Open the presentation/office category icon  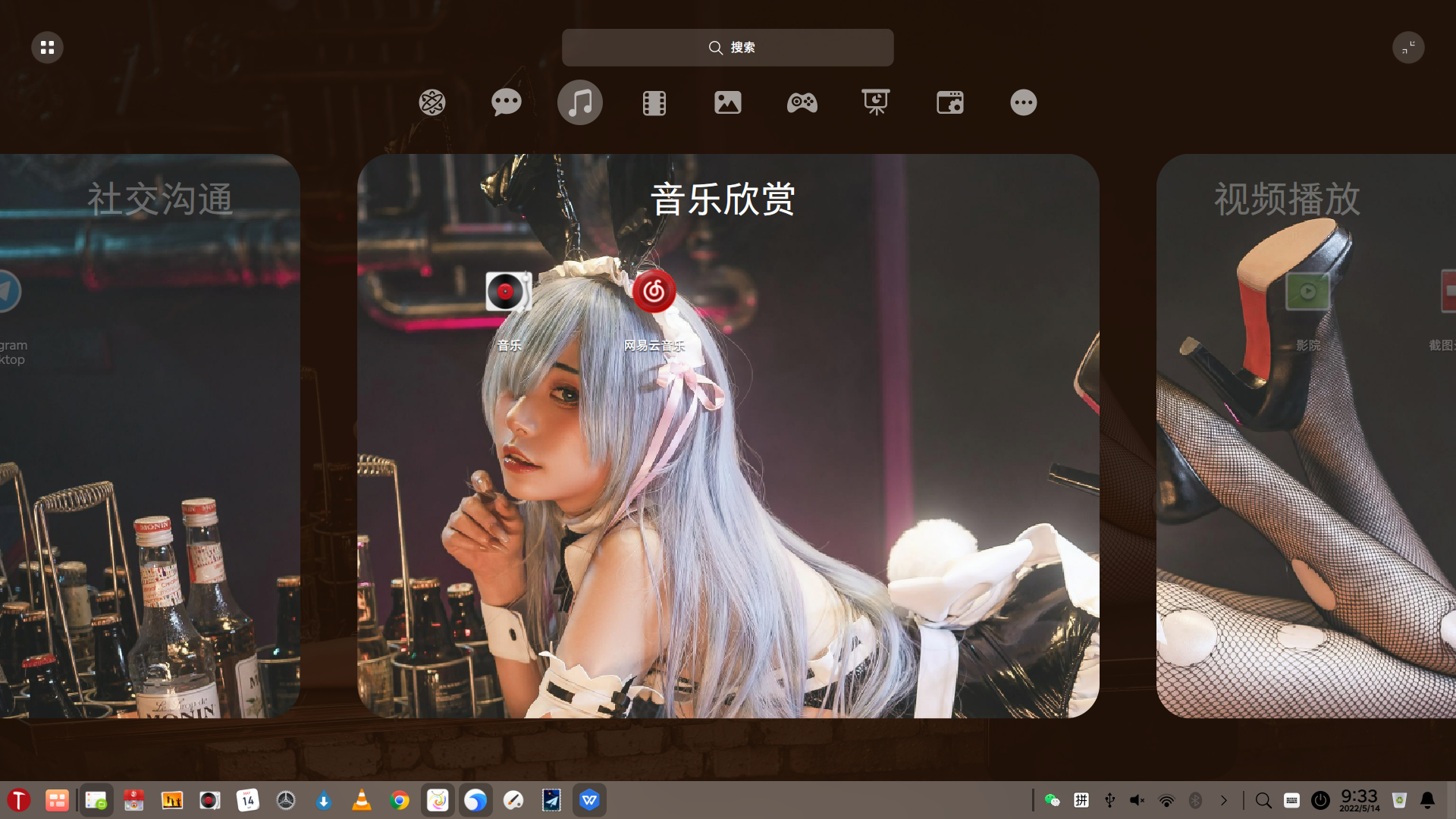875,102
